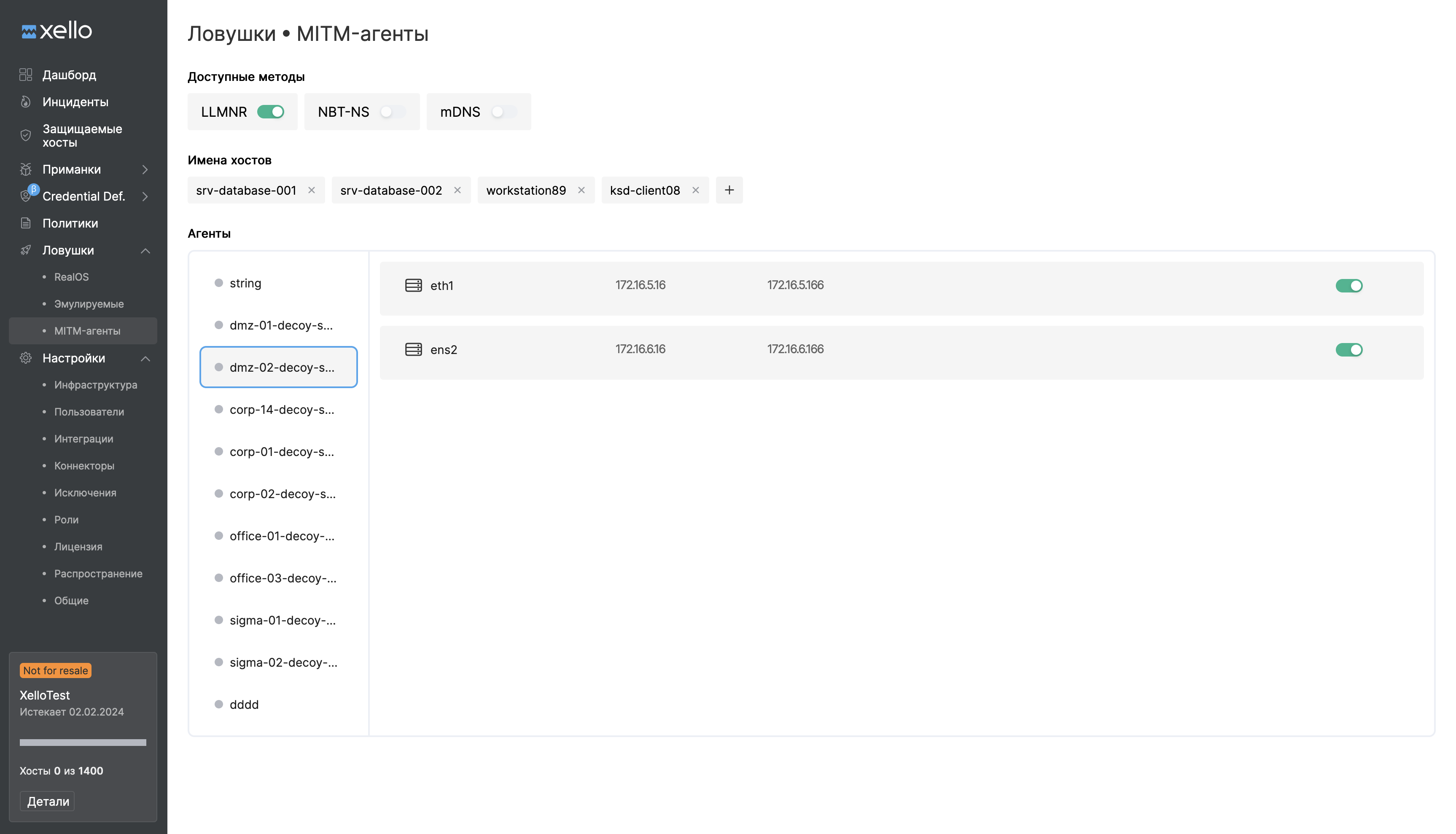Turn off the ens2 interface toggle
1456x834 pixels.
click(1348, 349)
